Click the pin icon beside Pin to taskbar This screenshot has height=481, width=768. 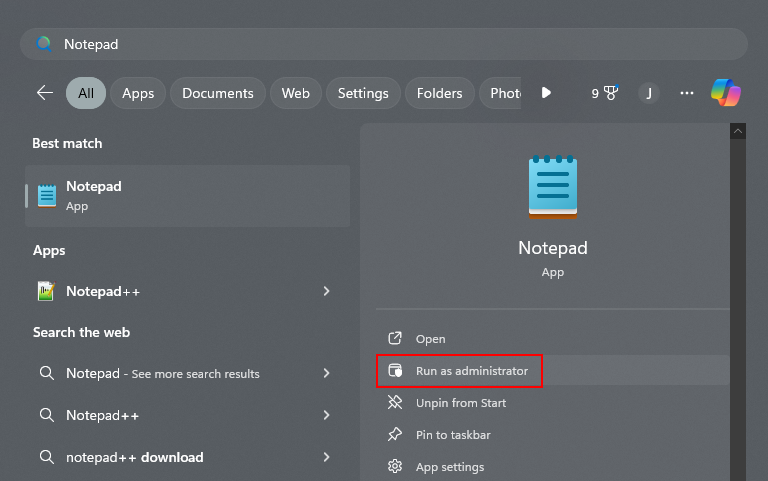[x=395, y=434]
